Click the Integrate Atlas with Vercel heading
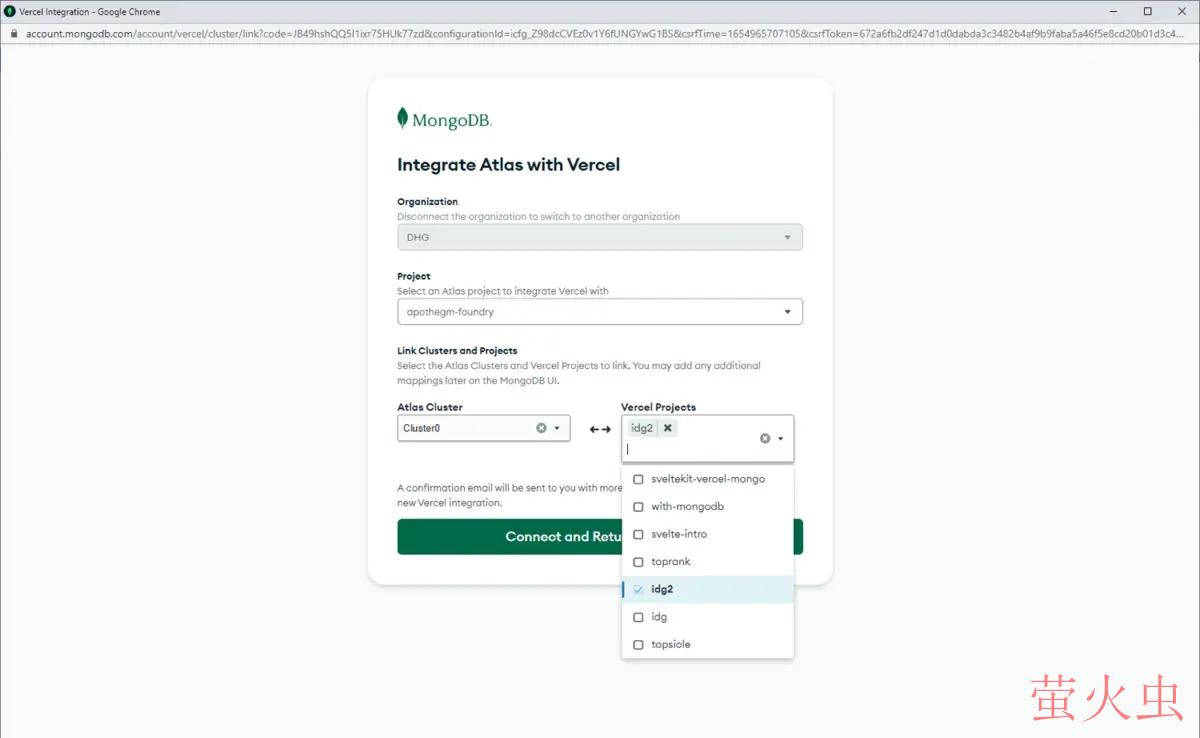 [509, 165]
